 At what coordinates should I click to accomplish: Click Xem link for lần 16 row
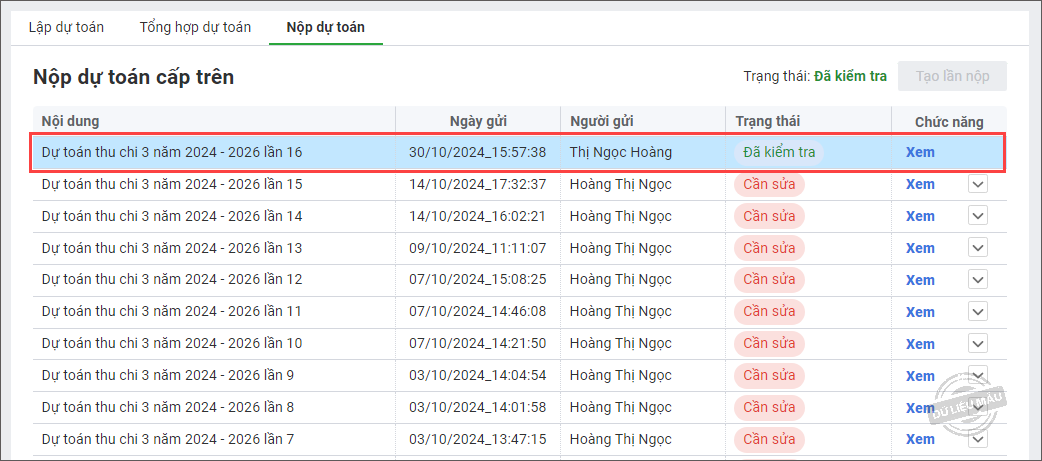tap(920, 153)
